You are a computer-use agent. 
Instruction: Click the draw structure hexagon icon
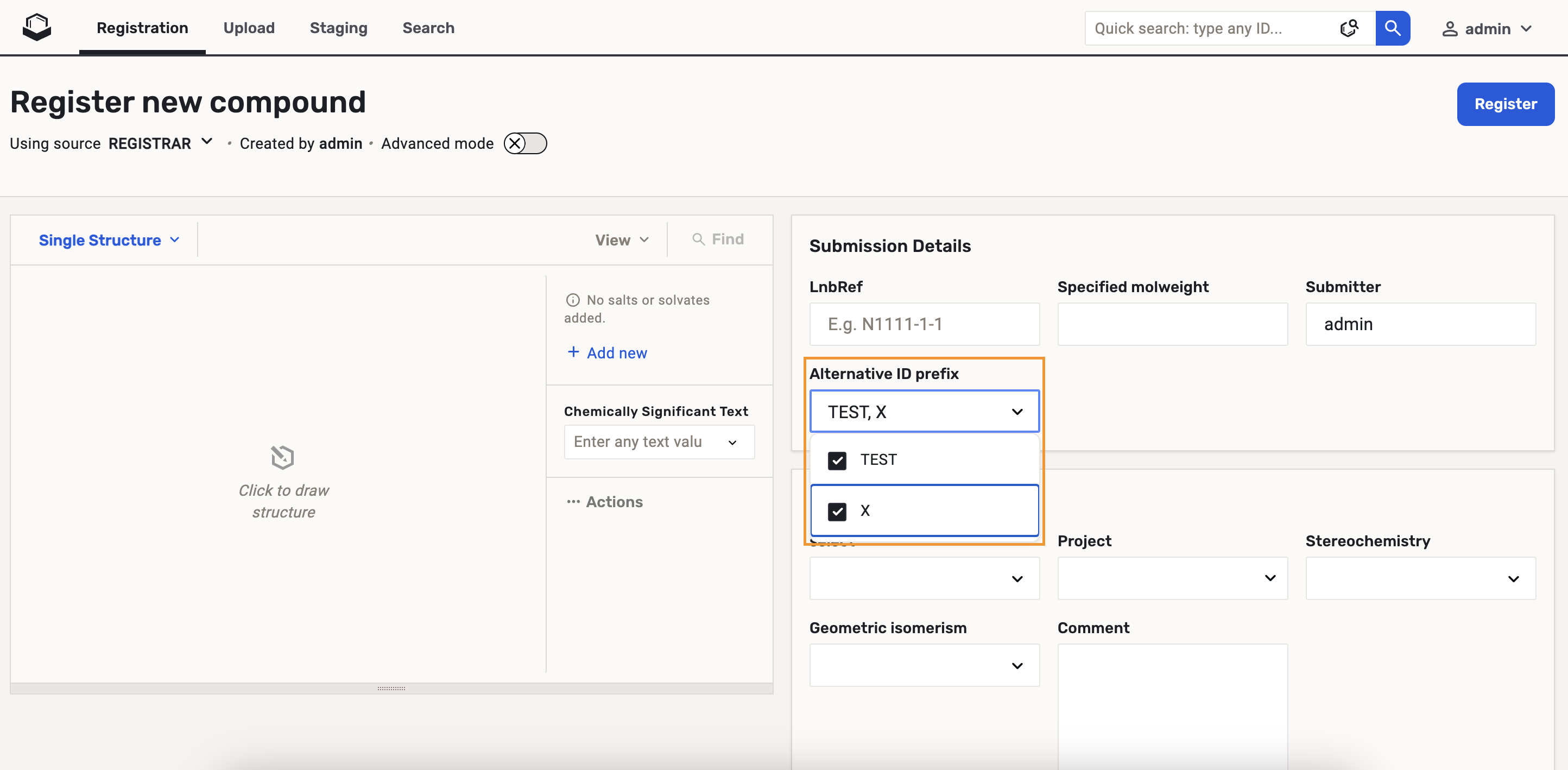click(282, 457)
